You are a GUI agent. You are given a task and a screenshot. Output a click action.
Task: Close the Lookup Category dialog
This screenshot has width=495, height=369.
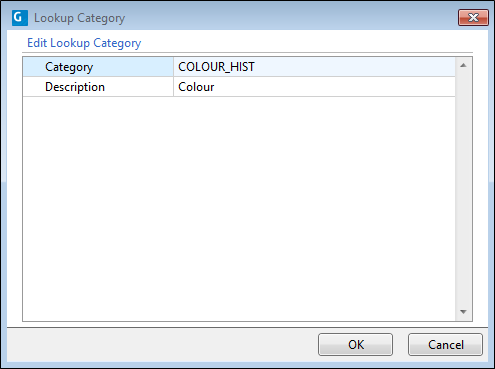click(x=473, y=17)
